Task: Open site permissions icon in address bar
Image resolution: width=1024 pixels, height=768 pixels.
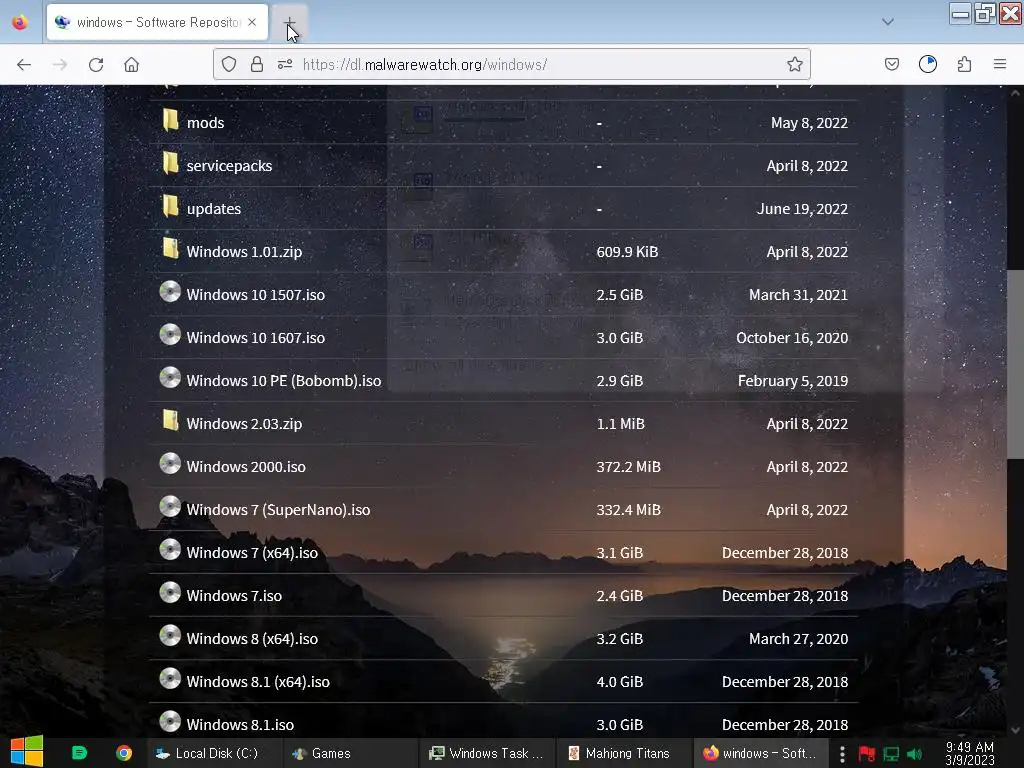Action: tap(285, 64)
